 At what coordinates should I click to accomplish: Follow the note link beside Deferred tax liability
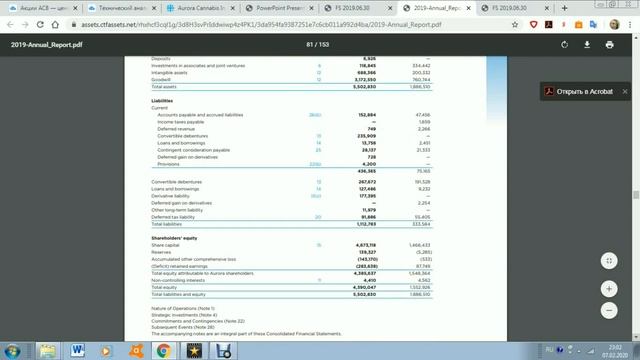tap(318, 217)
